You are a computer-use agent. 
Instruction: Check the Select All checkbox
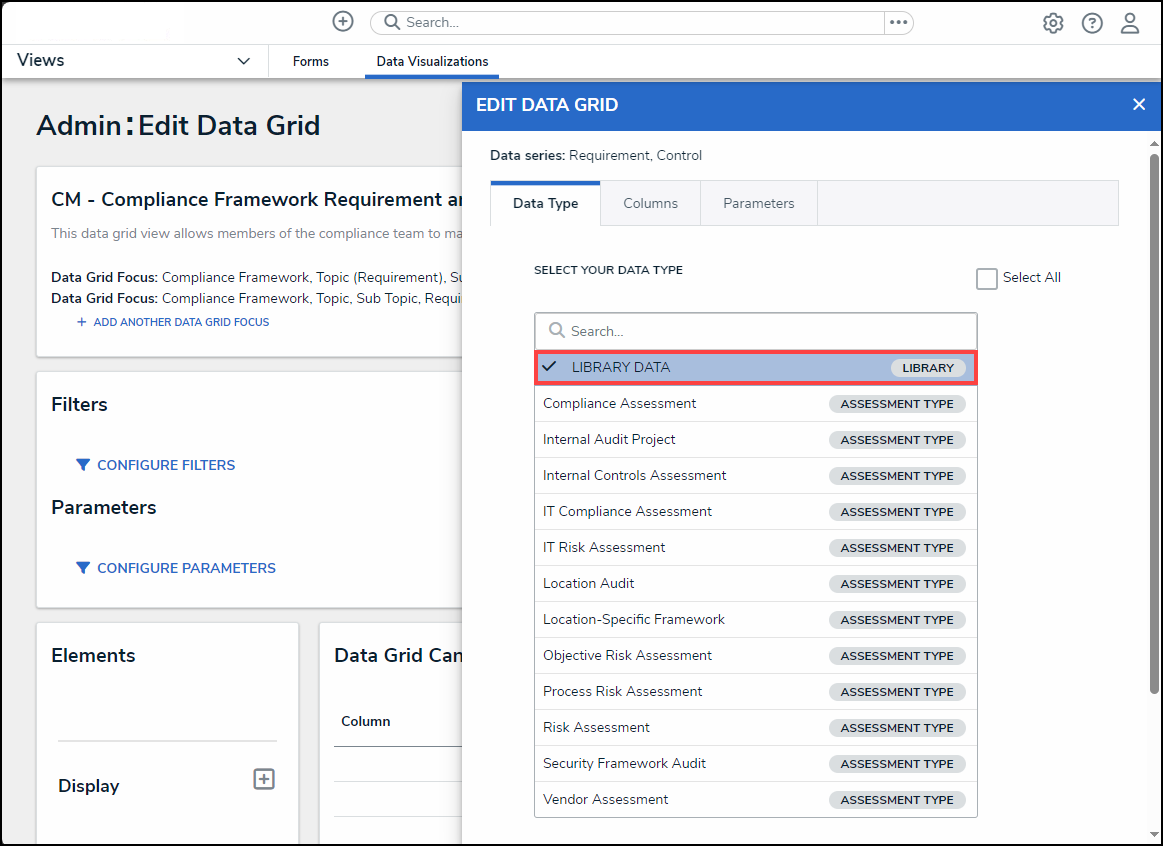point(987,279)
